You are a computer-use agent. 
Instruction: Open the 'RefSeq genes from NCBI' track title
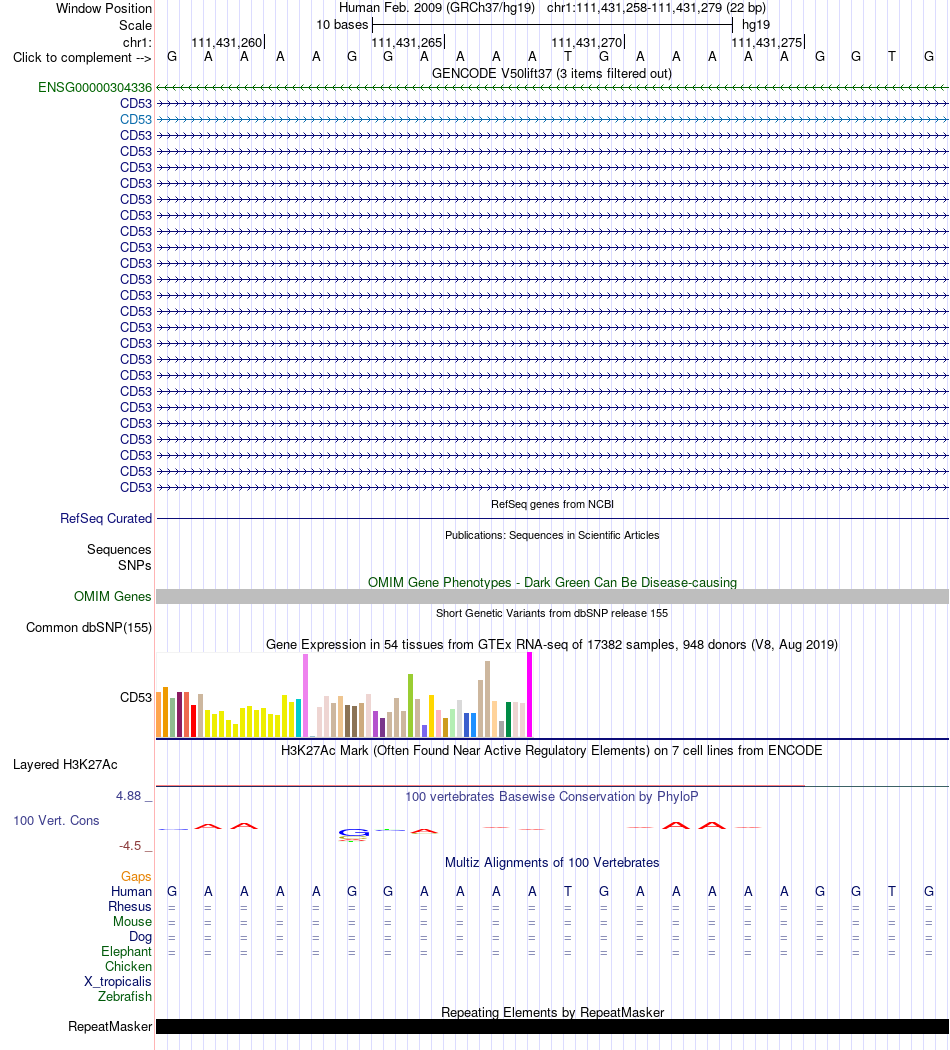[x=552, y=504]
